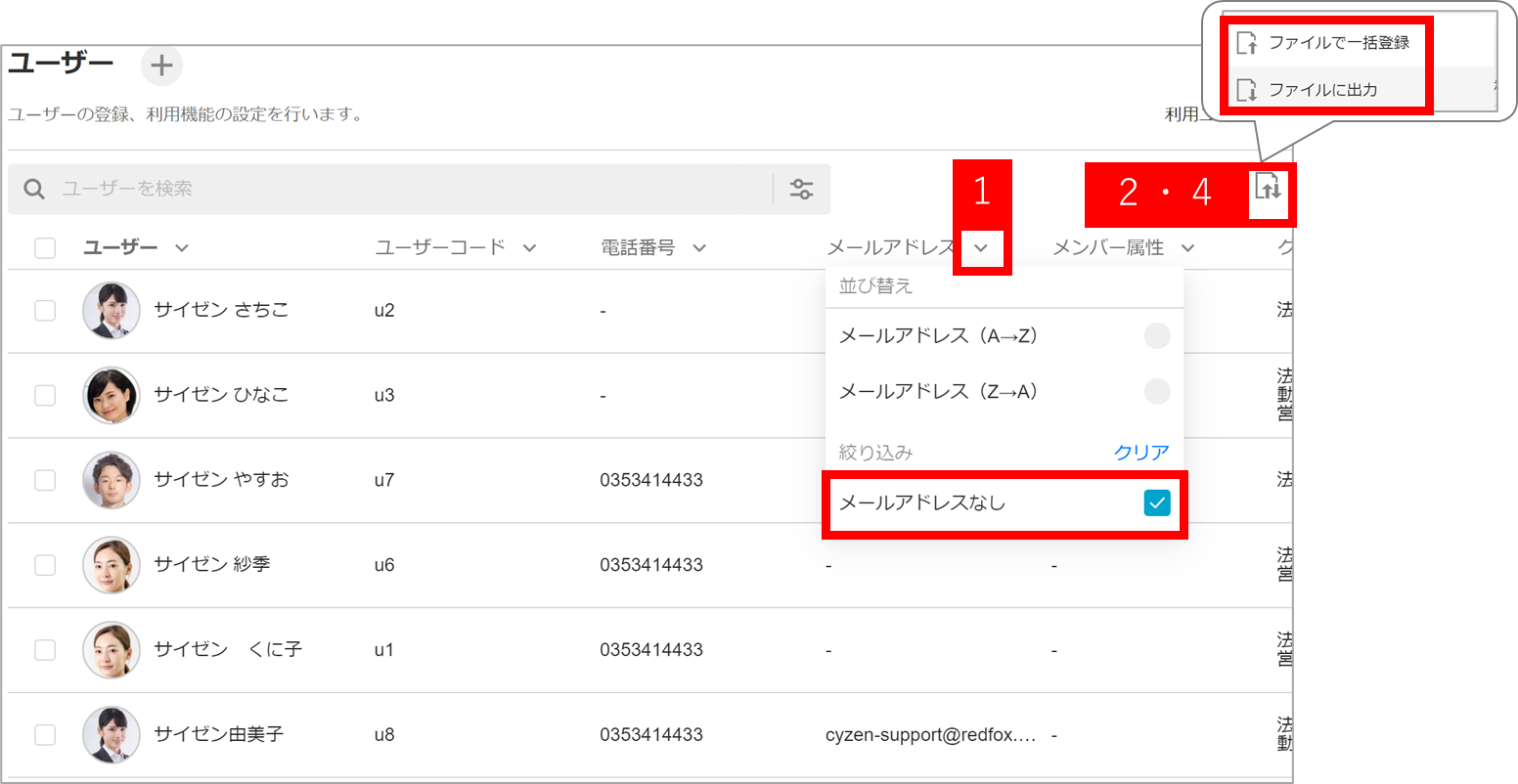Check the box for サイゼン ひなこ
This screenshot has width=1518, height=784.
coord(45,395)
